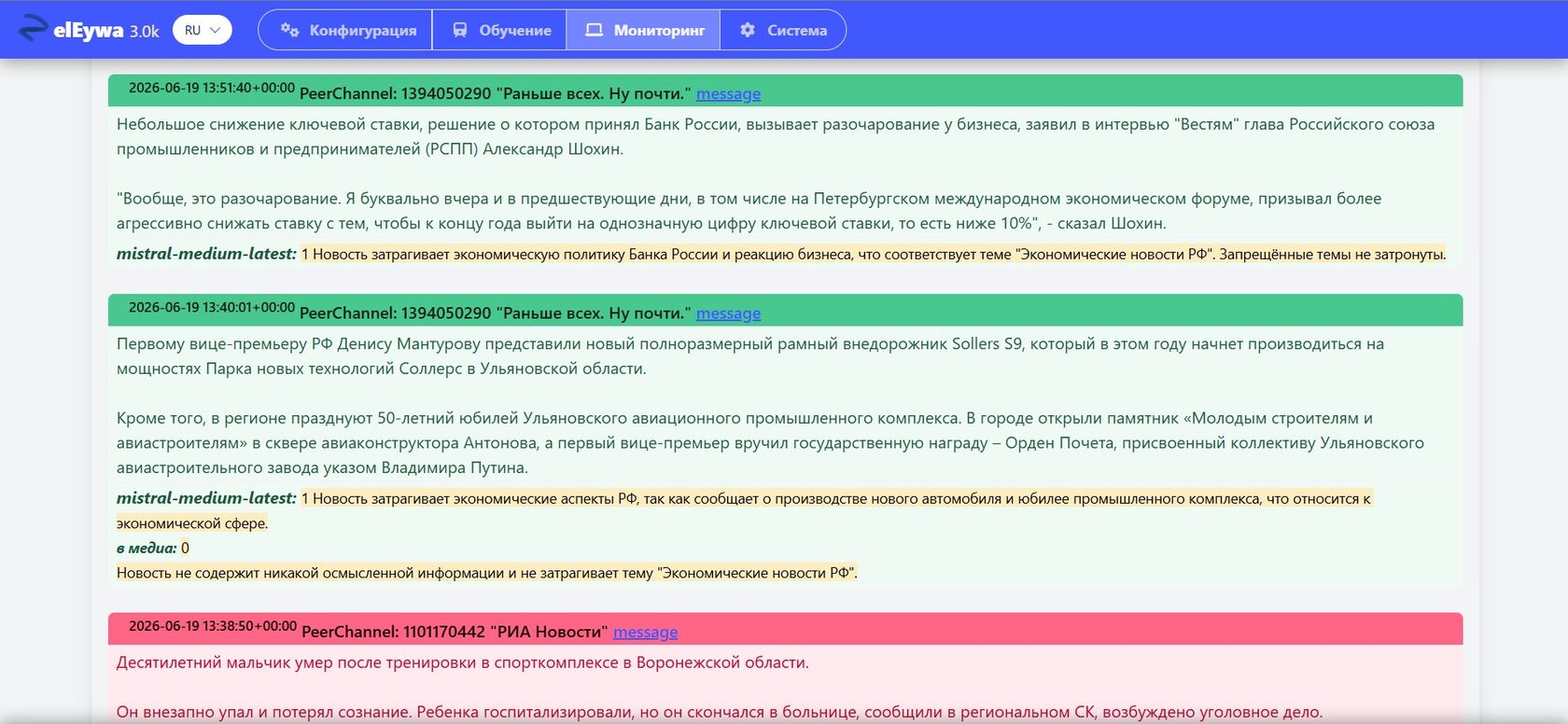
Task: Click the elEywa 3.0k brand text
Action: click(106, 30)
